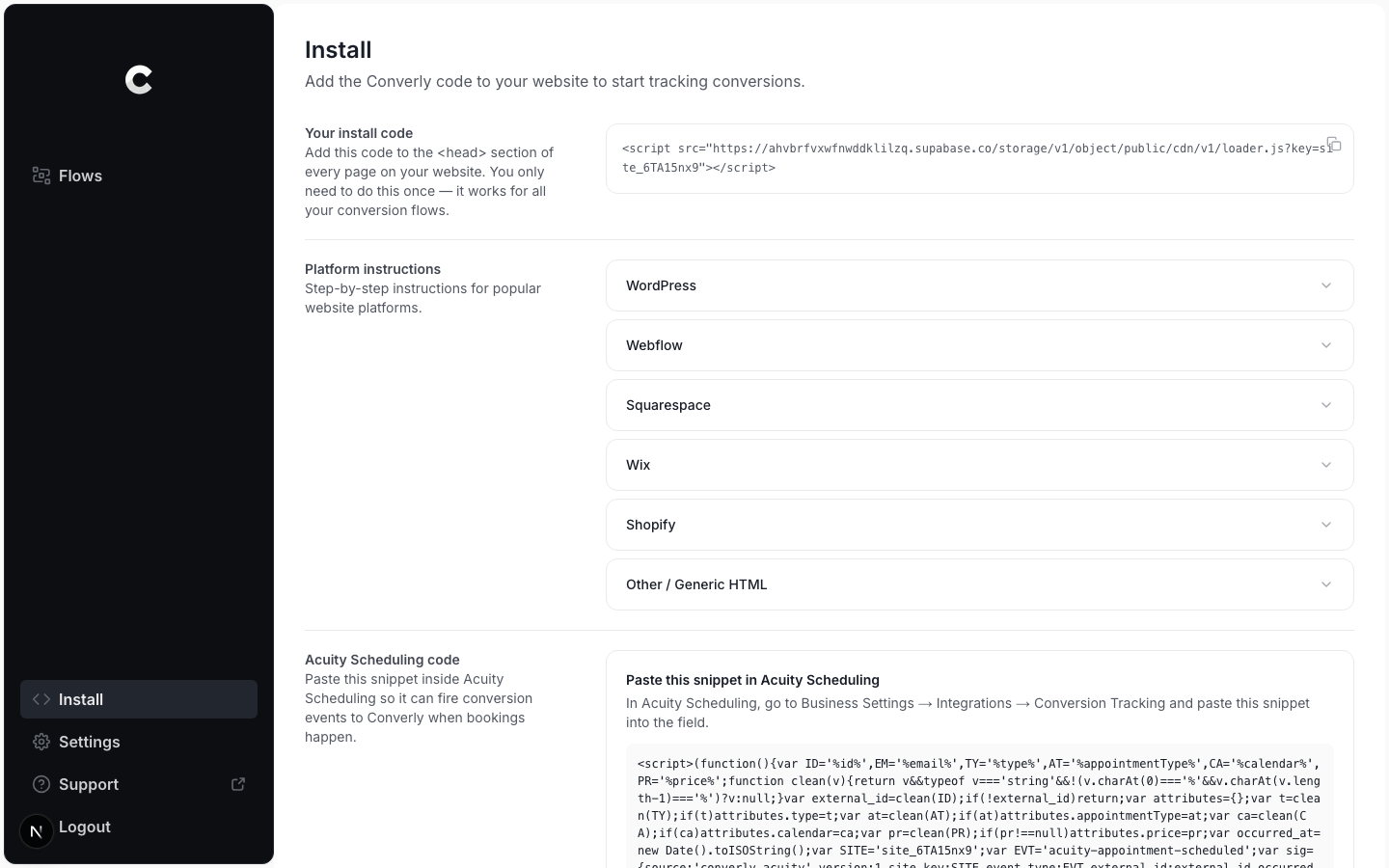Click 'Paste this snippet in Acuity Scheduling' heading
The height and width of the screenshot is (868, 1389).
752,680
